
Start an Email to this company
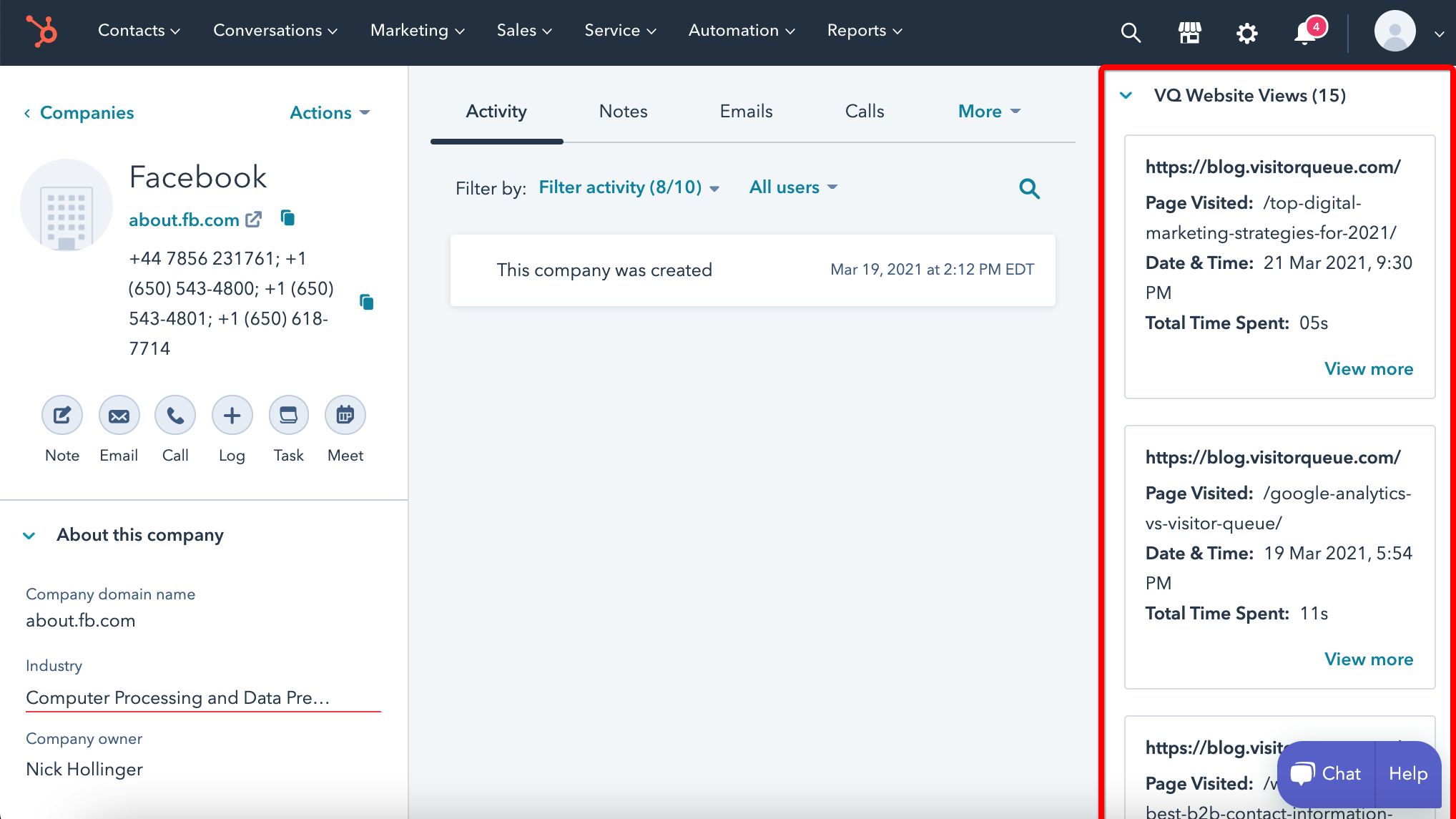119,415
